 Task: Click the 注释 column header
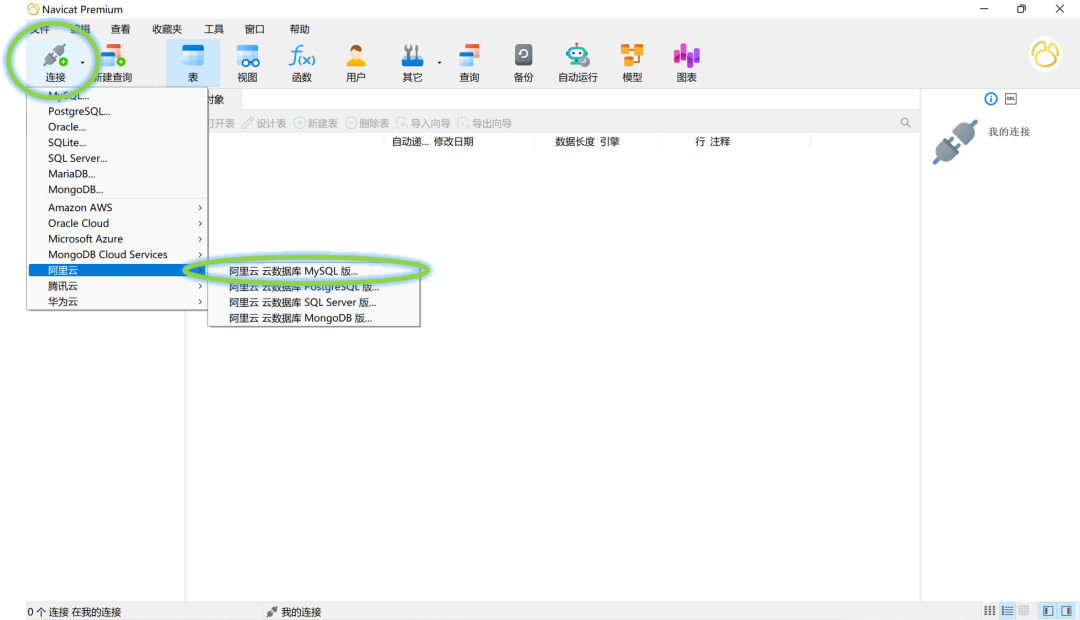720,142
